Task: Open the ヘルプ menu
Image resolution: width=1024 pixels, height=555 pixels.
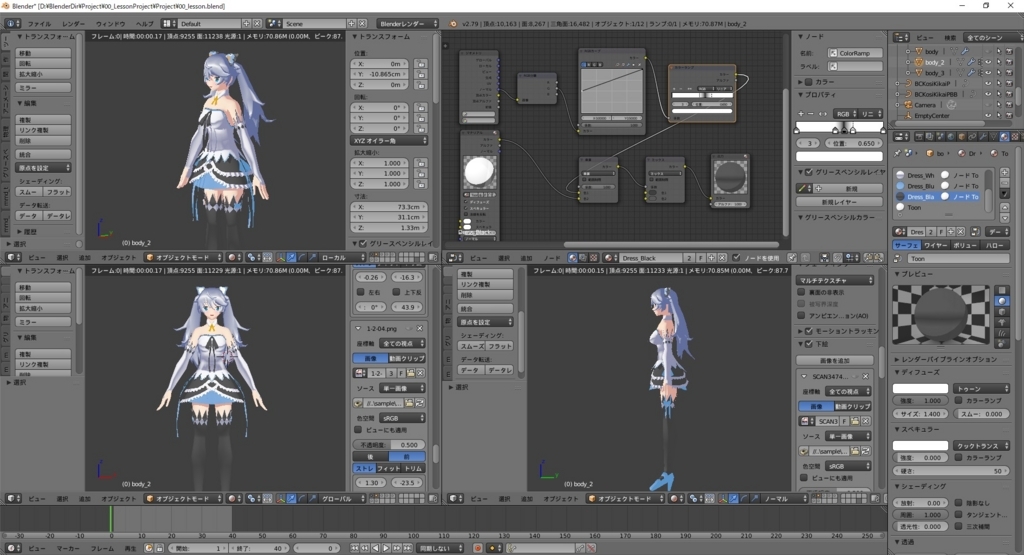Action: click(x=144, y=24)
